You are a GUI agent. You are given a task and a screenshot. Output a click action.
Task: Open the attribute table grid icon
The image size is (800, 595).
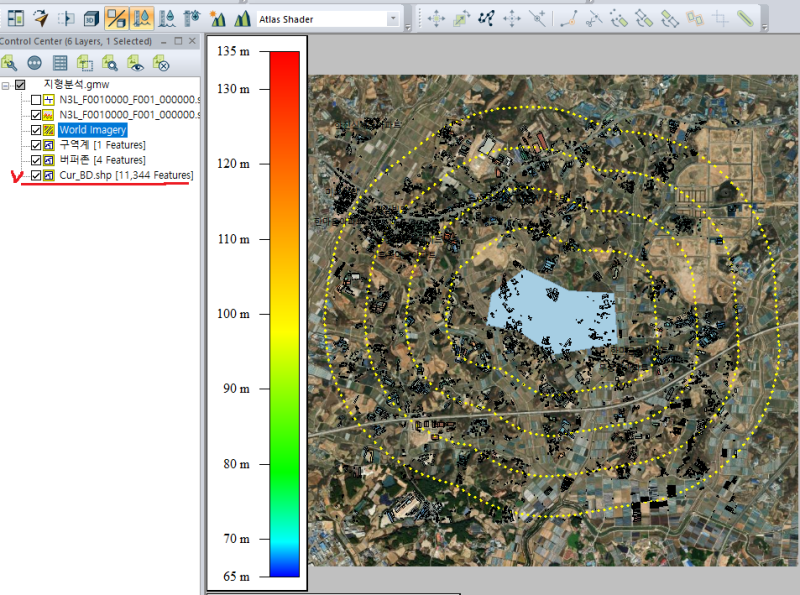point(60,63)
